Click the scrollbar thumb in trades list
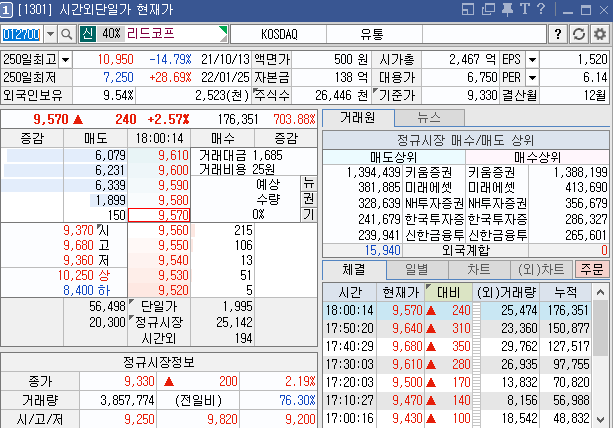The height and width of the screenshot is (428, 613). 600,328
